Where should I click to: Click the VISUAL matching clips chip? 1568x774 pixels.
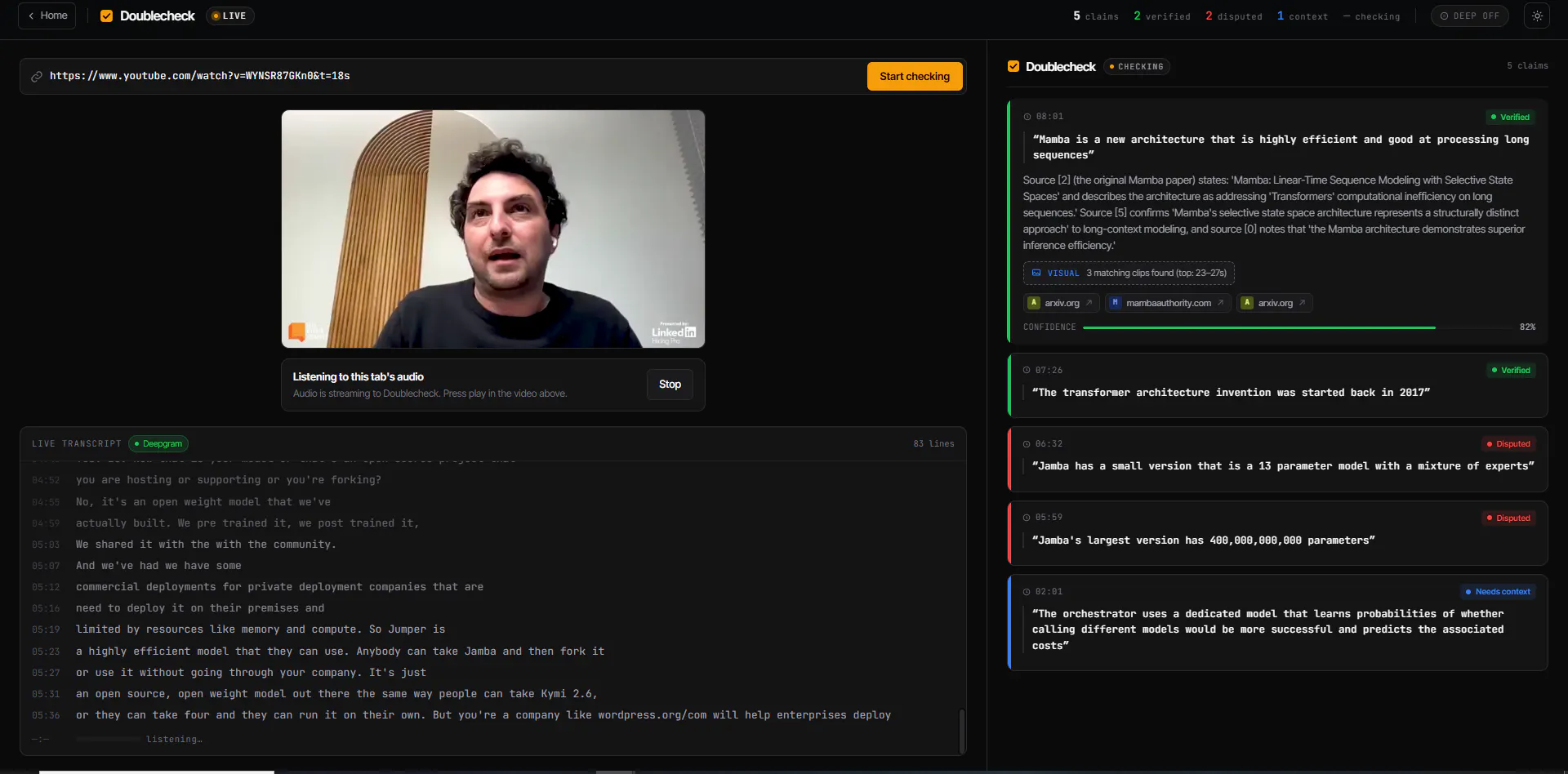point(1129,273)
